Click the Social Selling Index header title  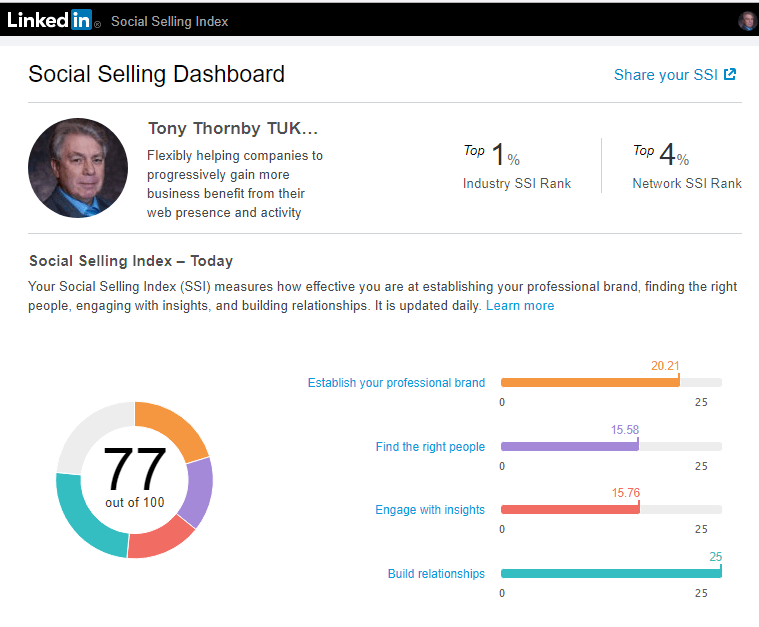point(170,21)
